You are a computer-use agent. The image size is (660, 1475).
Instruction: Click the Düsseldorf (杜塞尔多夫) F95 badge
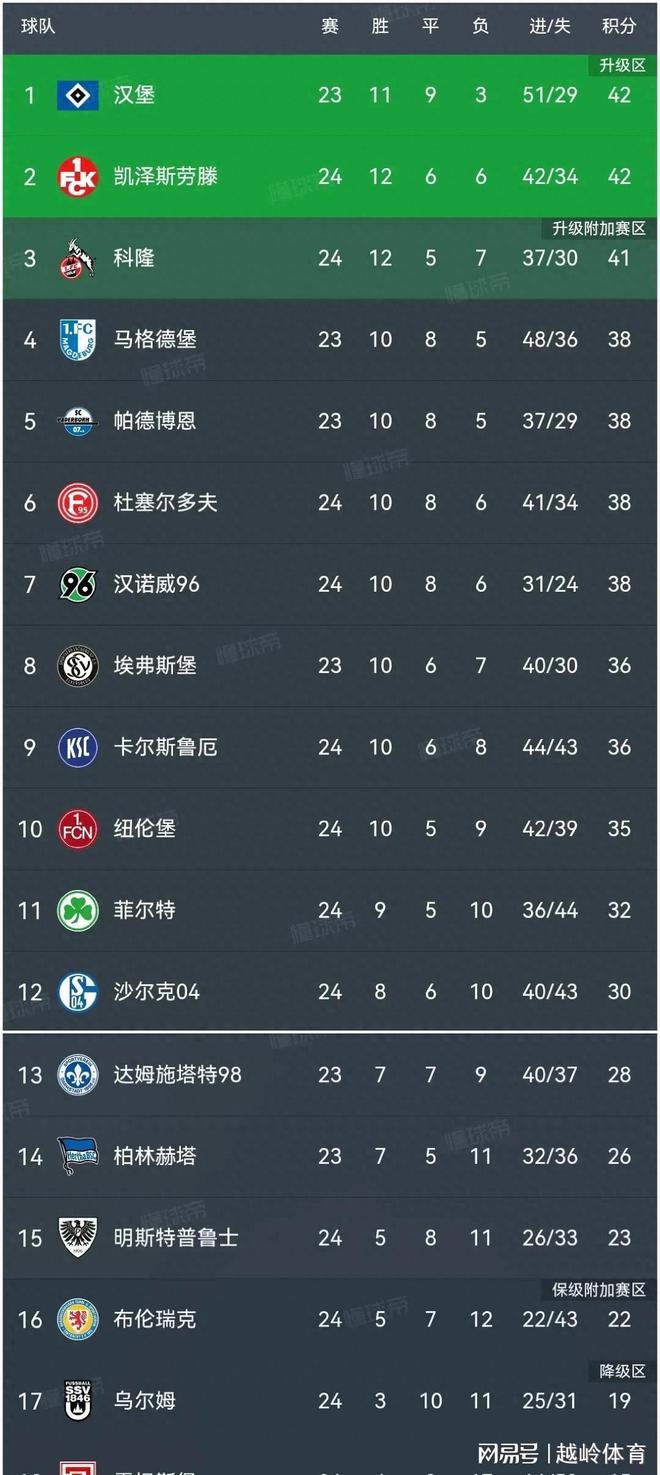coord(77,502)
